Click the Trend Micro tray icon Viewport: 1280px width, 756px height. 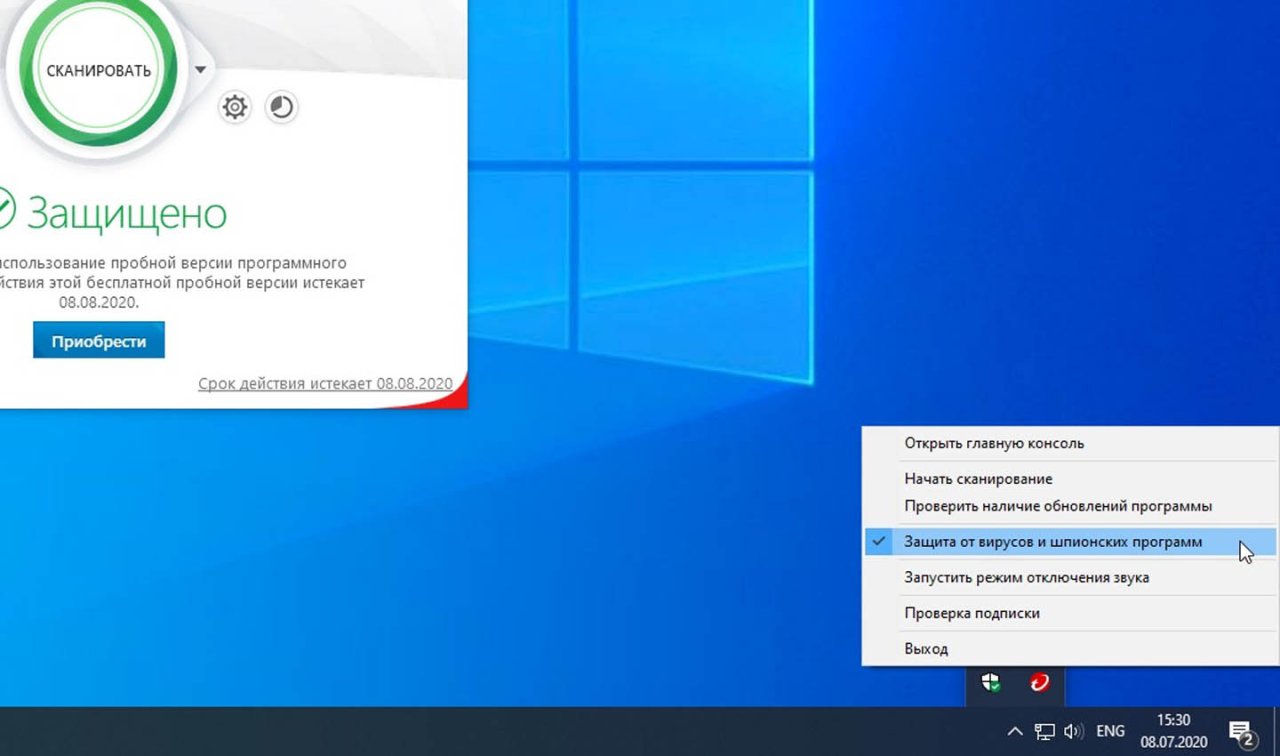[1038, 682]
